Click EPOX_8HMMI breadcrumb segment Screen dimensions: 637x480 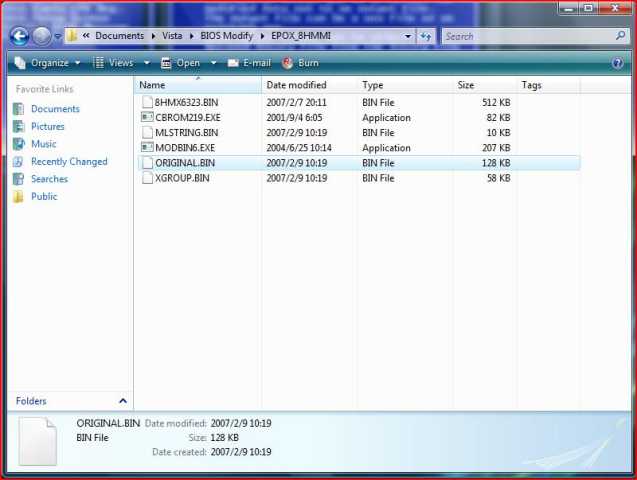(301, 36)
